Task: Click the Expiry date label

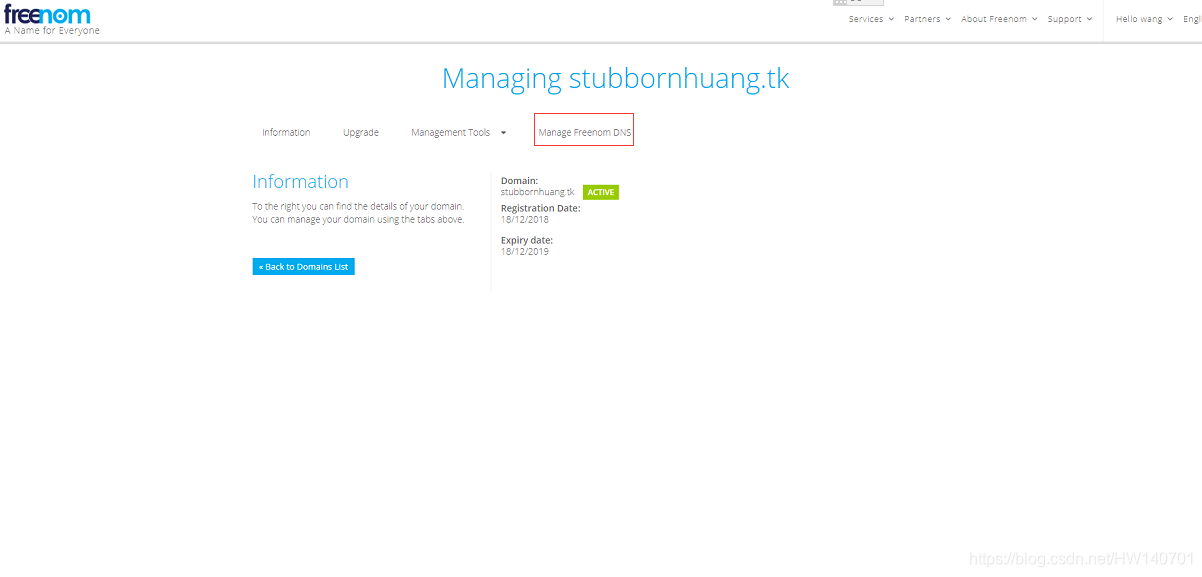Action: 527,240
